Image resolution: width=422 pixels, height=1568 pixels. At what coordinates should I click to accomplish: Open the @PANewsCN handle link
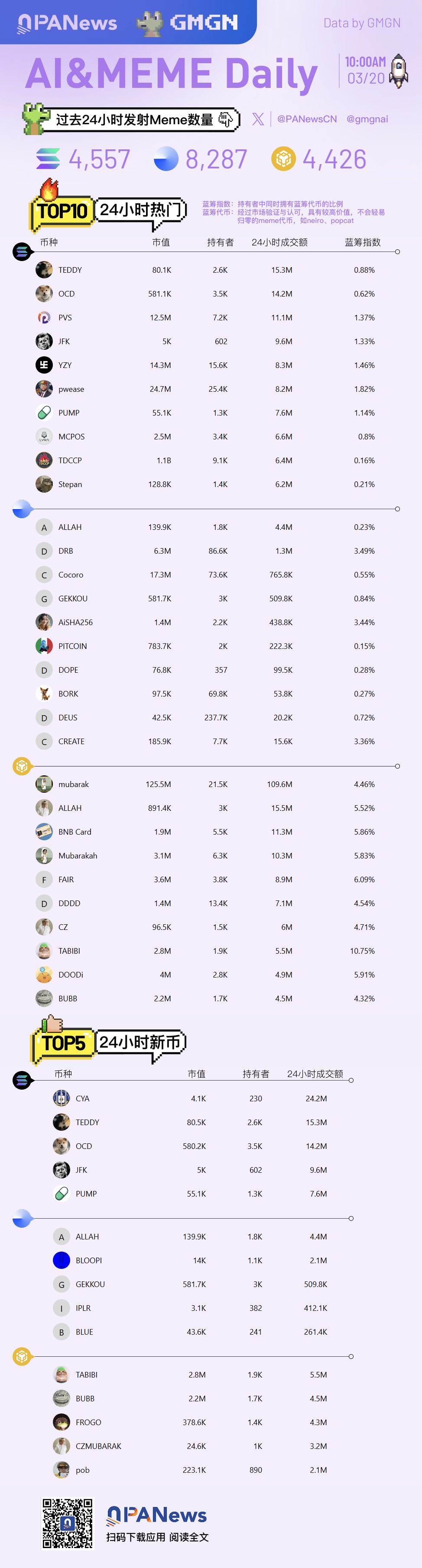coord(307,119)
